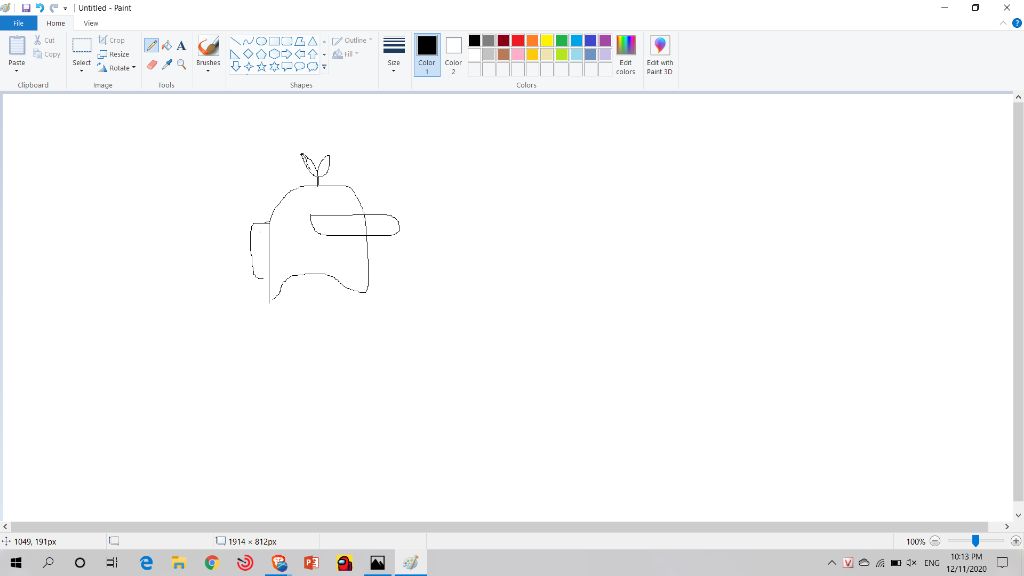
Task: Expand the Shapes gallery More arrow
Action: pyautogui.click(x=324, y=67)
